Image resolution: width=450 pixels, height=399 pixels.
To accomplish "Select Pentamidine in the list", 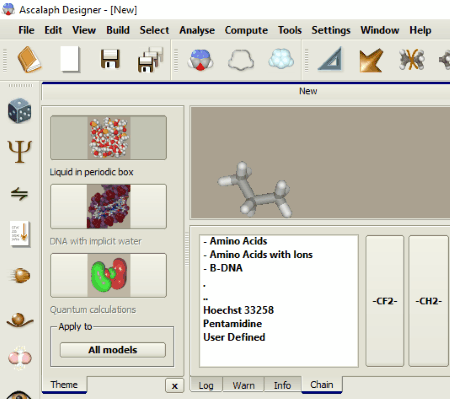I will (232, 323).
